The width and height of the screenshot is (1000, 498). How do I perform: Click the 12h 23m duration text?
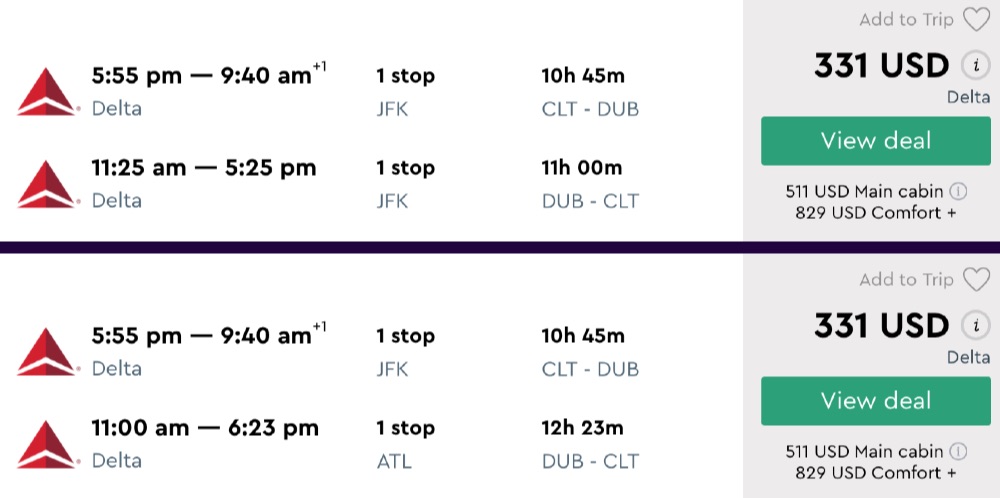coord(582,428)
